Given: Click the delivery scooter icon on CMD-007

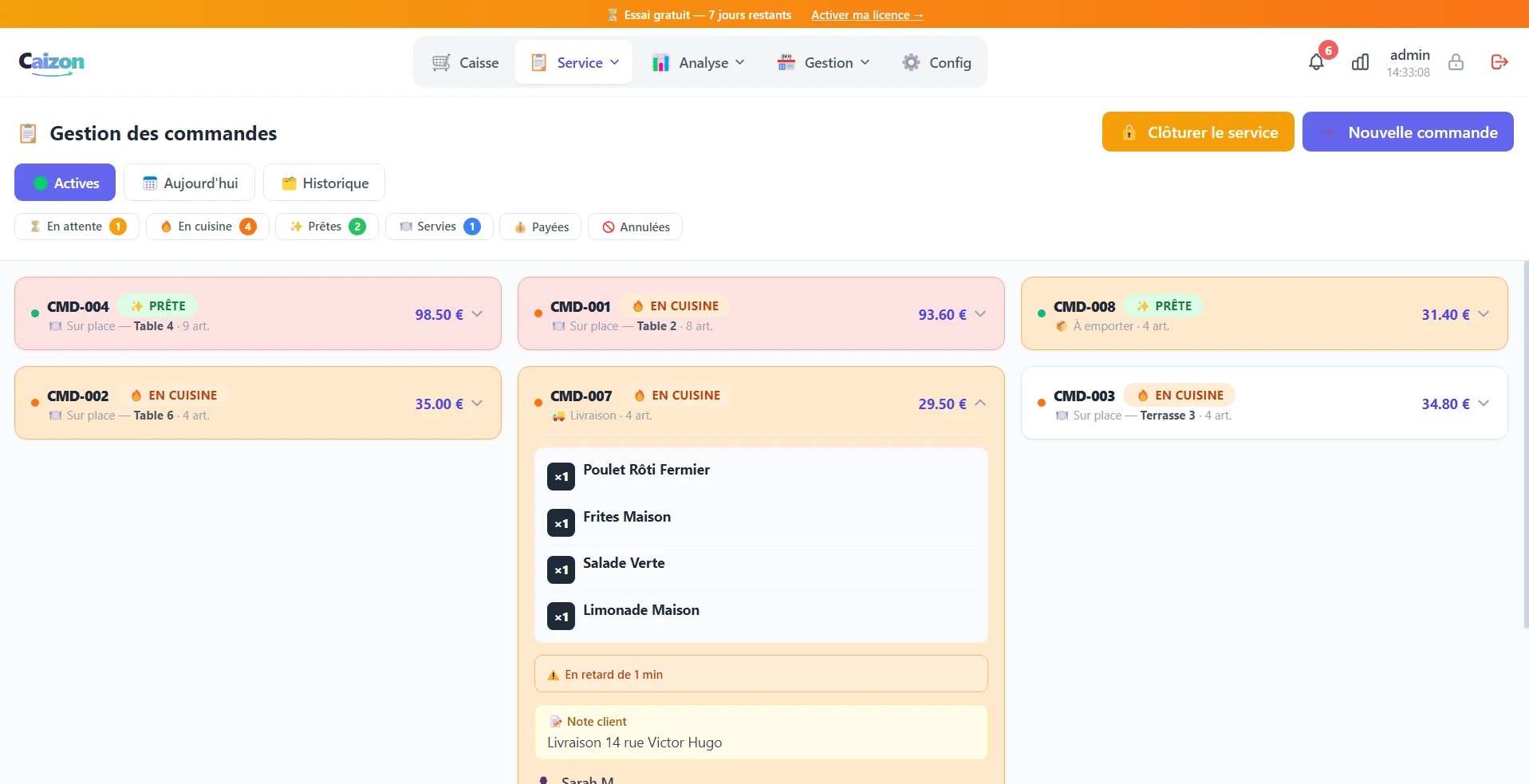Looking at the screenshot, I should tap(558, 416).
